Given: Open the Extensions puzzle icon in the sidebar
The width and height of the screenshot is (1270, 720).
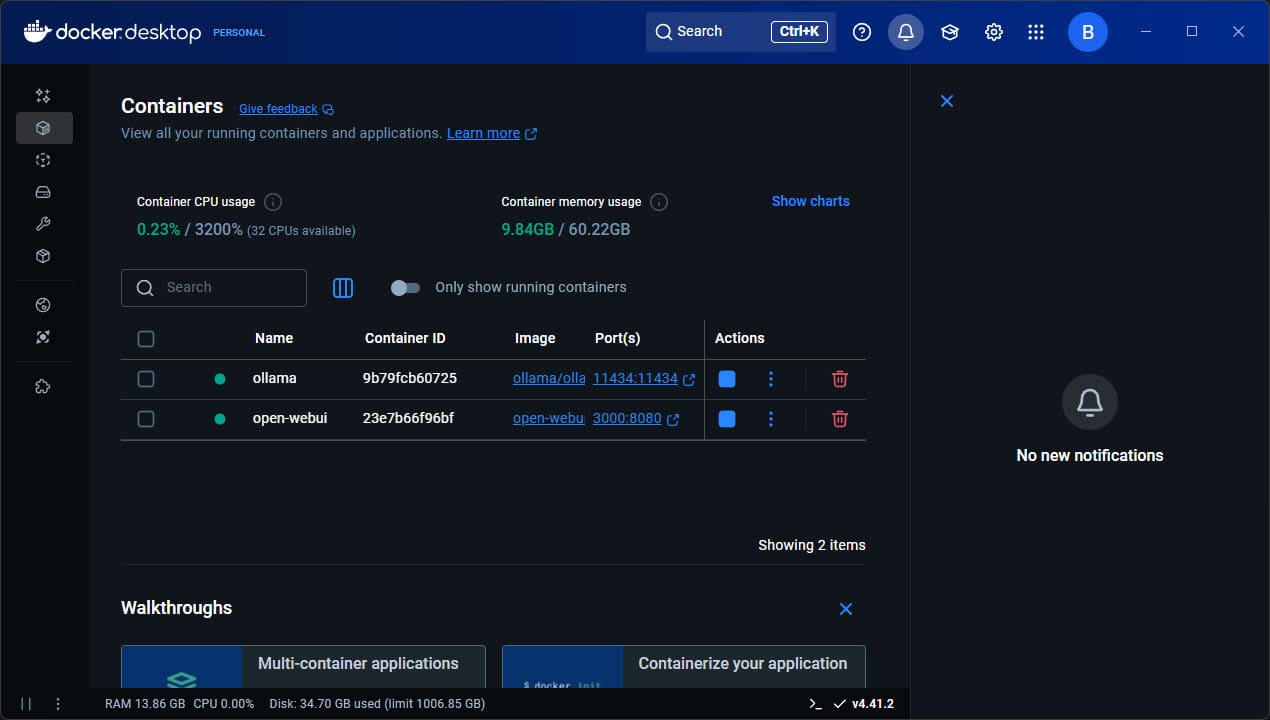Looking at the screenshot, I should click(43, 387).
